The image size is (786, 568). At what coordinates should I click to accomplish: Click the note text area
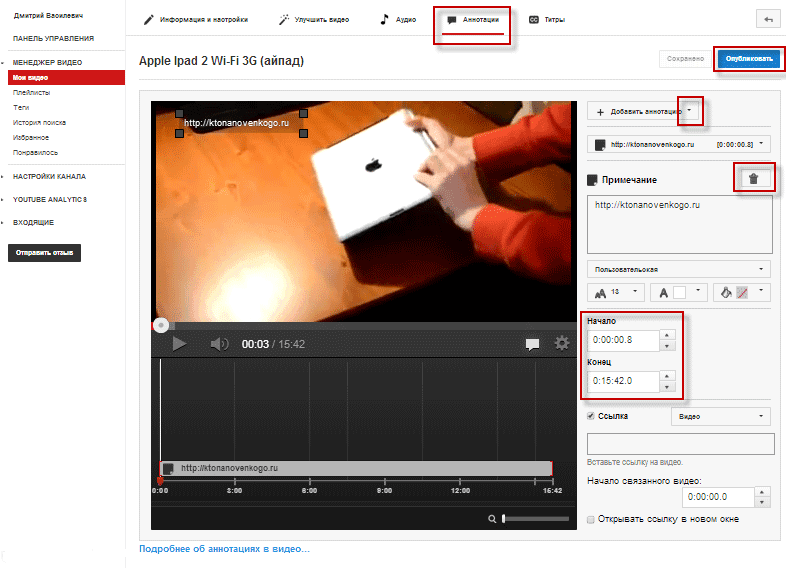pos(679,224)
